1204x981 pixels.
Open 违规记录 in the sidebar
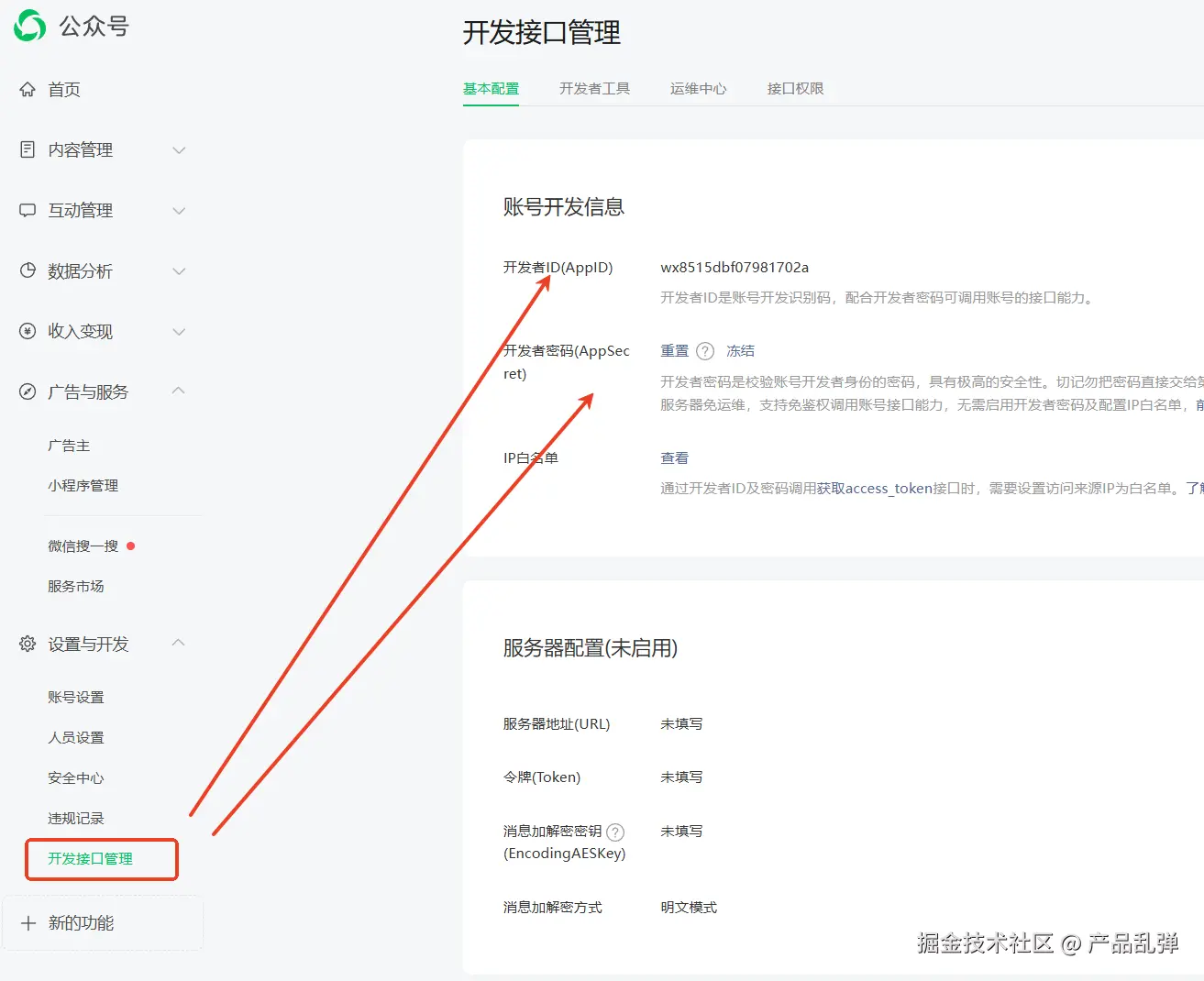click(x=75, y=819)
